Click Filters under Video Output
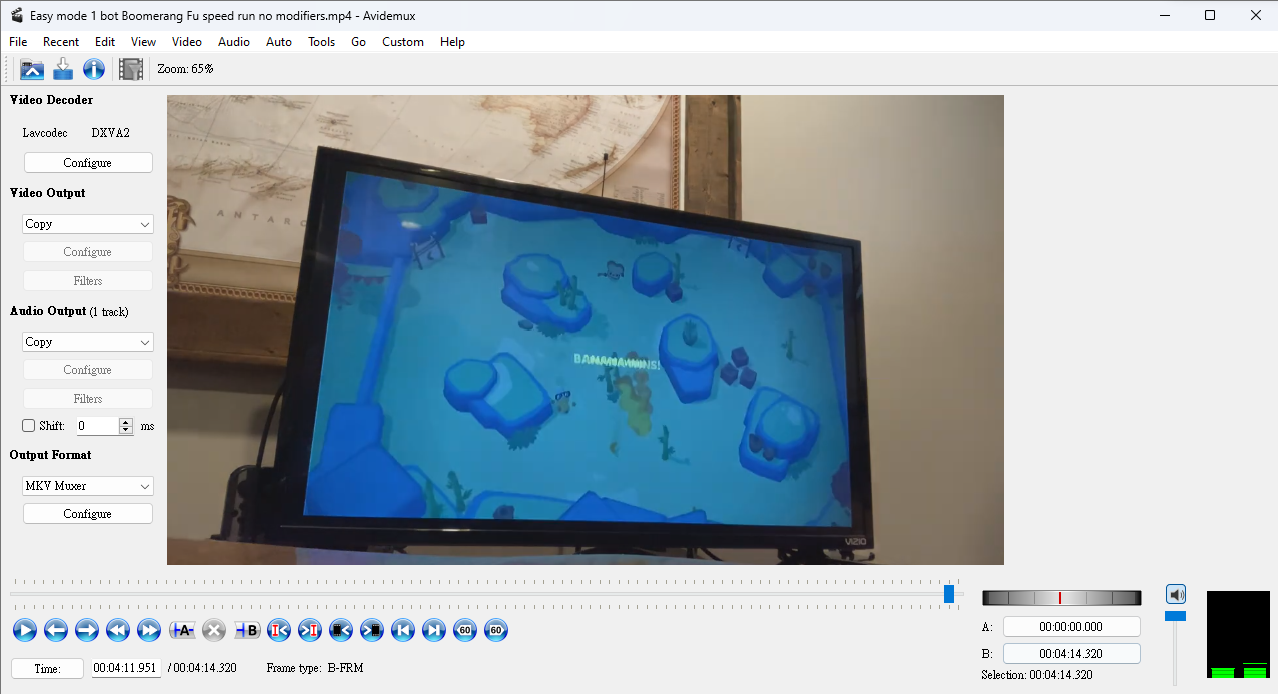1278x694 pixels. click(88, 281)
